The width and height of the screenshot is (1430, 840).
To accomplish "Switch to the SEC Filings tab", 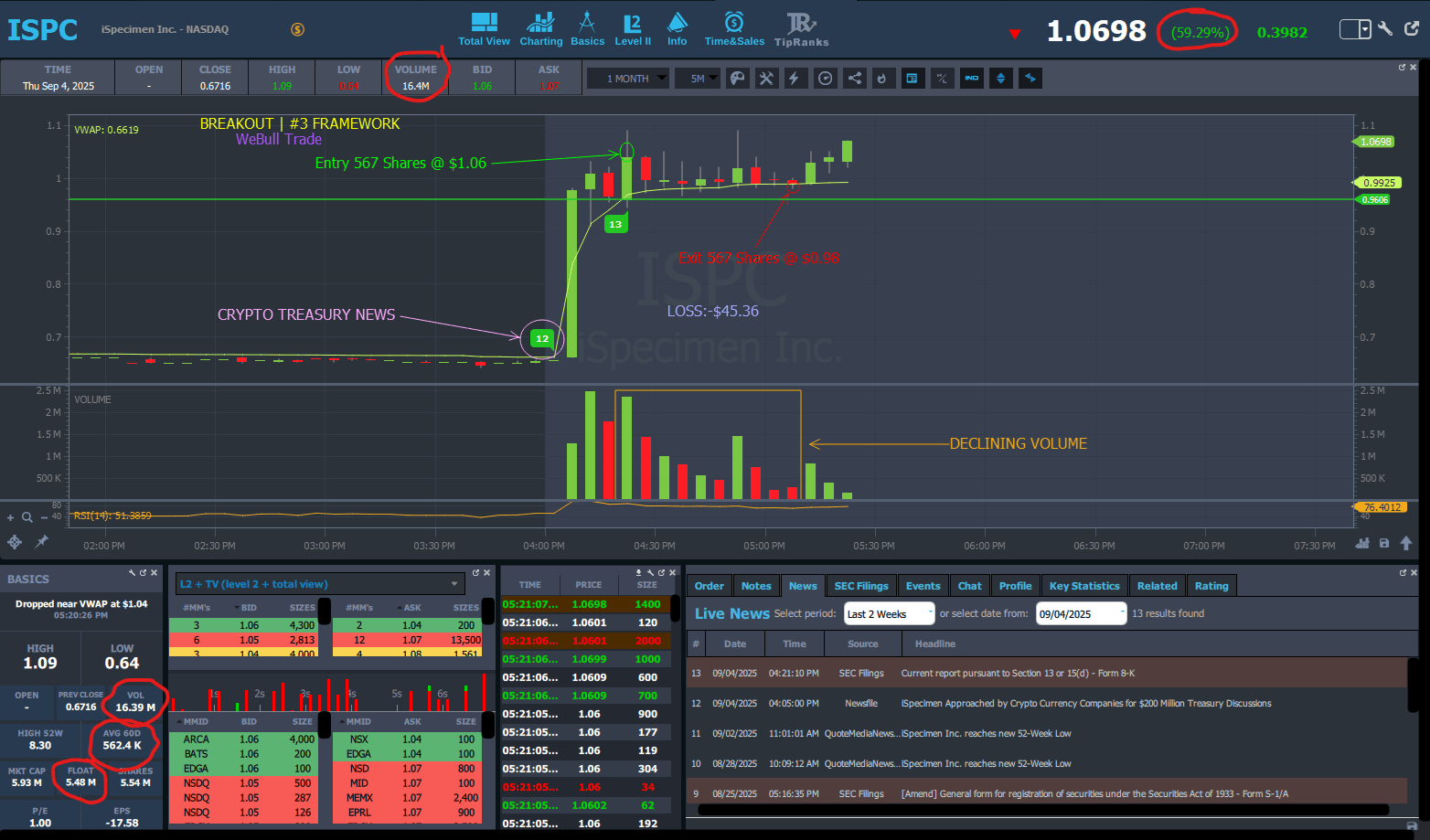I will click(x=861, y=586).
